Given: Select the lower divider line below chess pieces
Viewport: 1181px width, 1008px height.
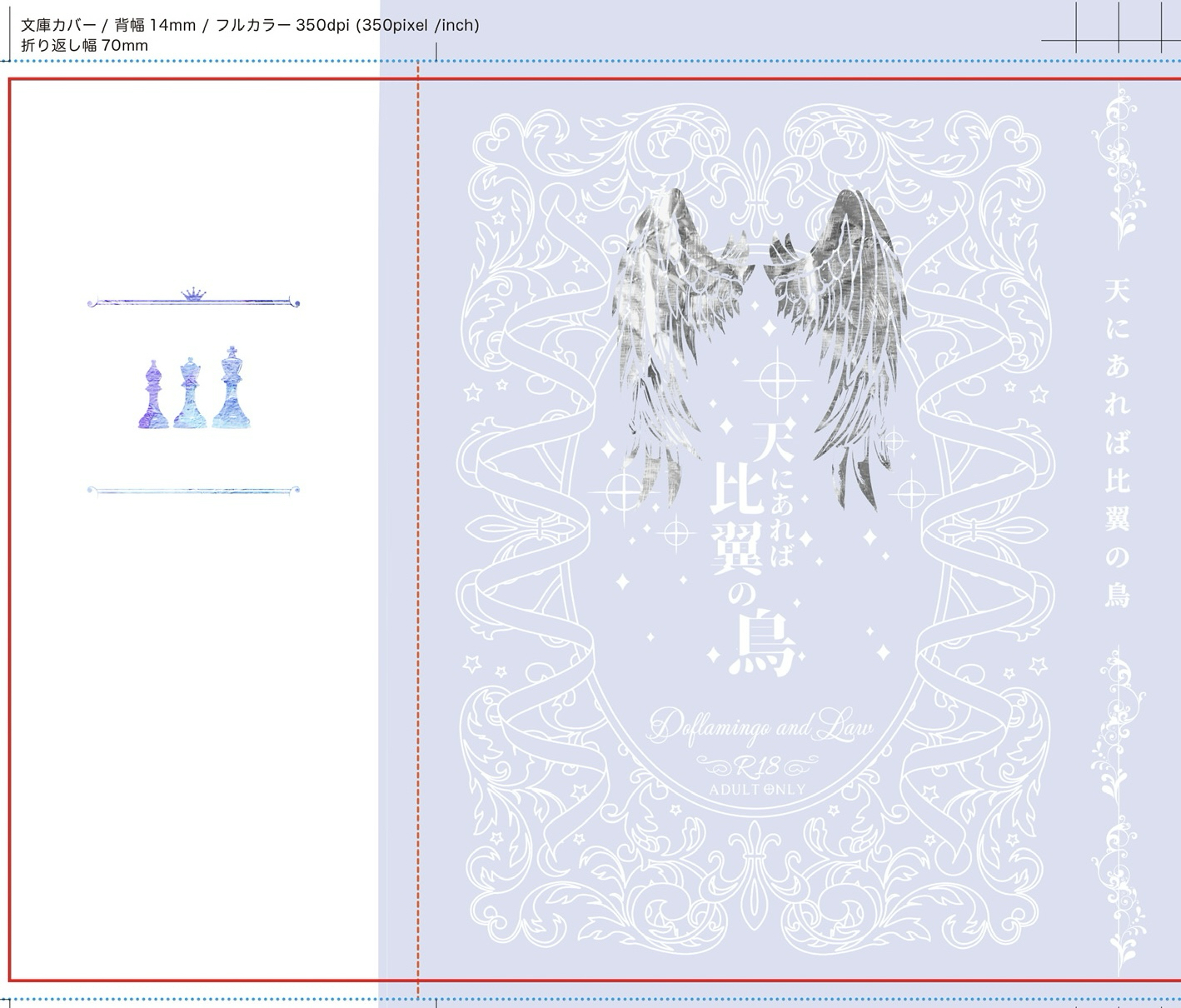Looking at the screenshot, I should 193,491.
